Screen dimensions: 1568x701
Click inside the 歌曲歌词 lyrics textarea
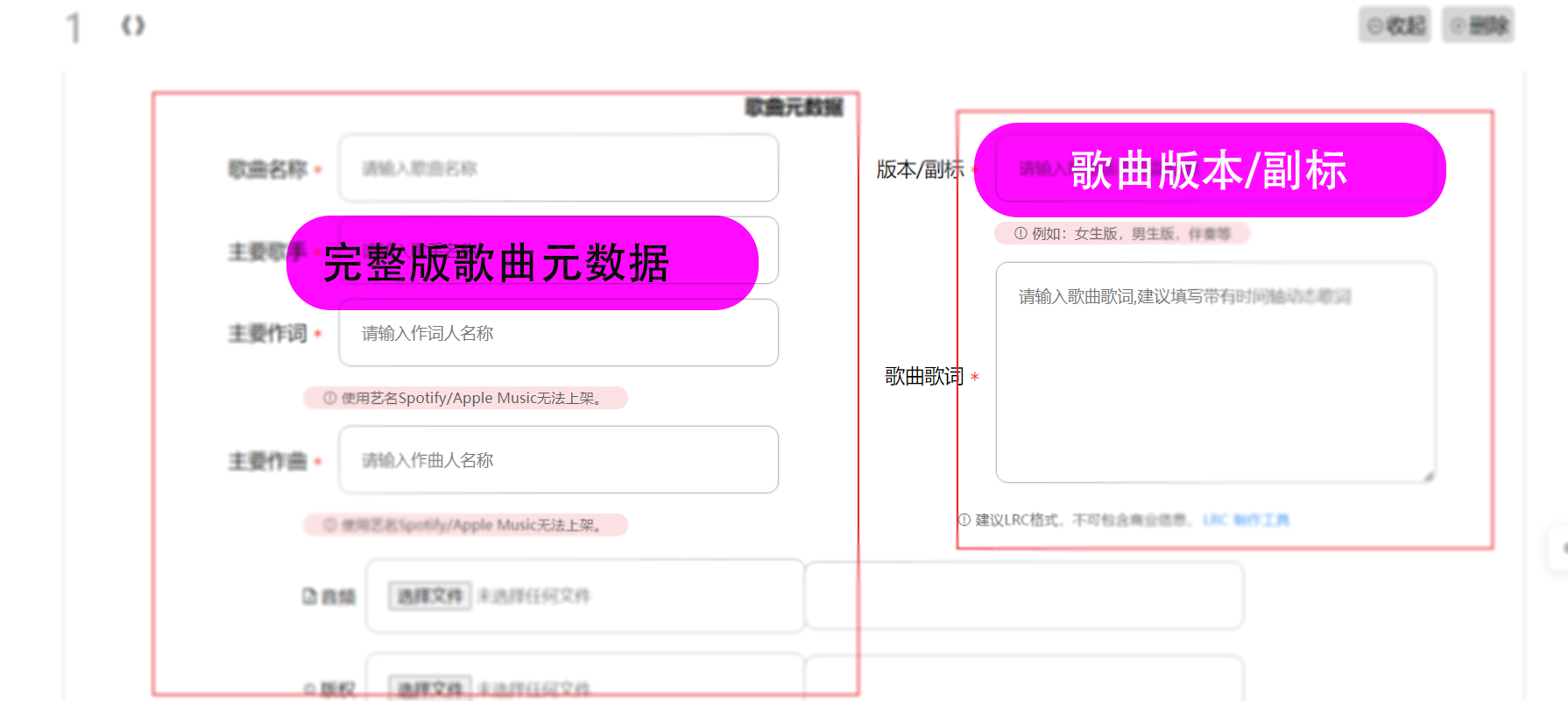pos(1216,372)
